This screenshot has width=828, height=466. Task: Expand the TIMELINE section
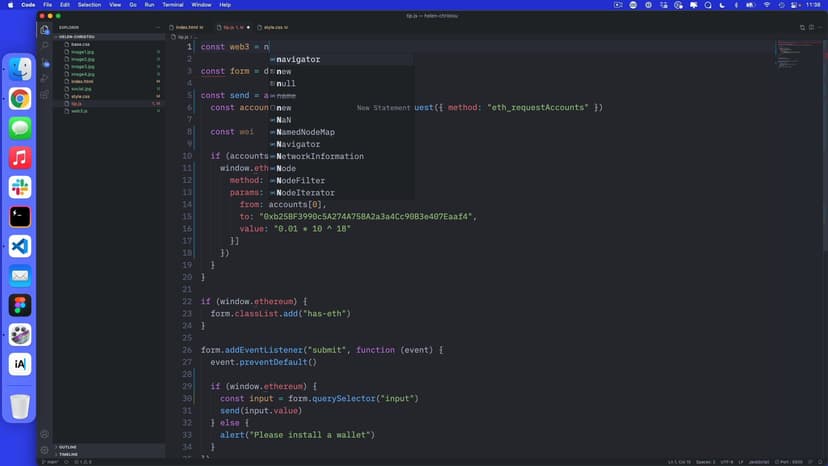[69, 454]
